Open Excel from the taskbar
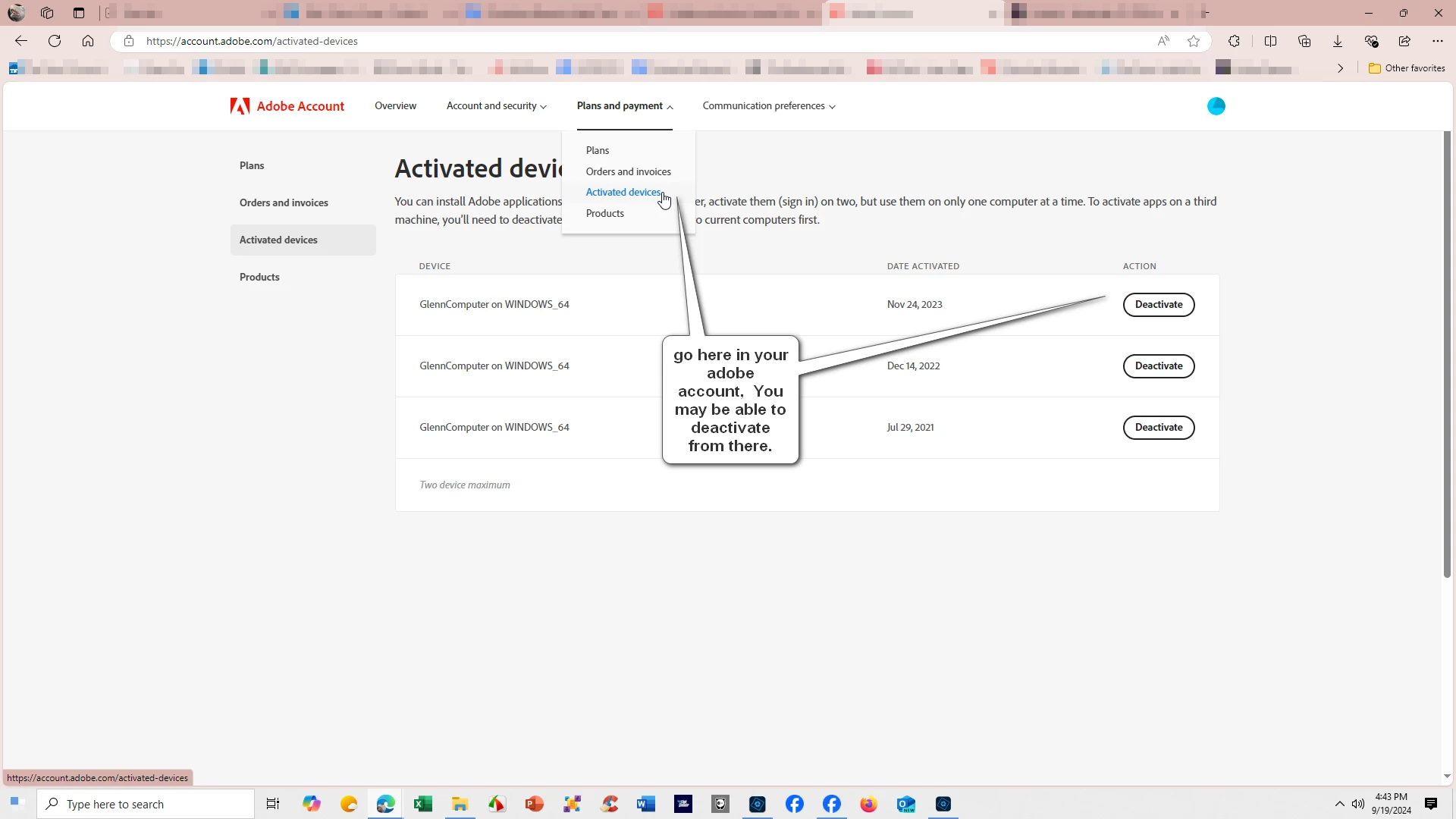Image resolution: width=1456 pixels, height=819 pixels. click(422, 804)
